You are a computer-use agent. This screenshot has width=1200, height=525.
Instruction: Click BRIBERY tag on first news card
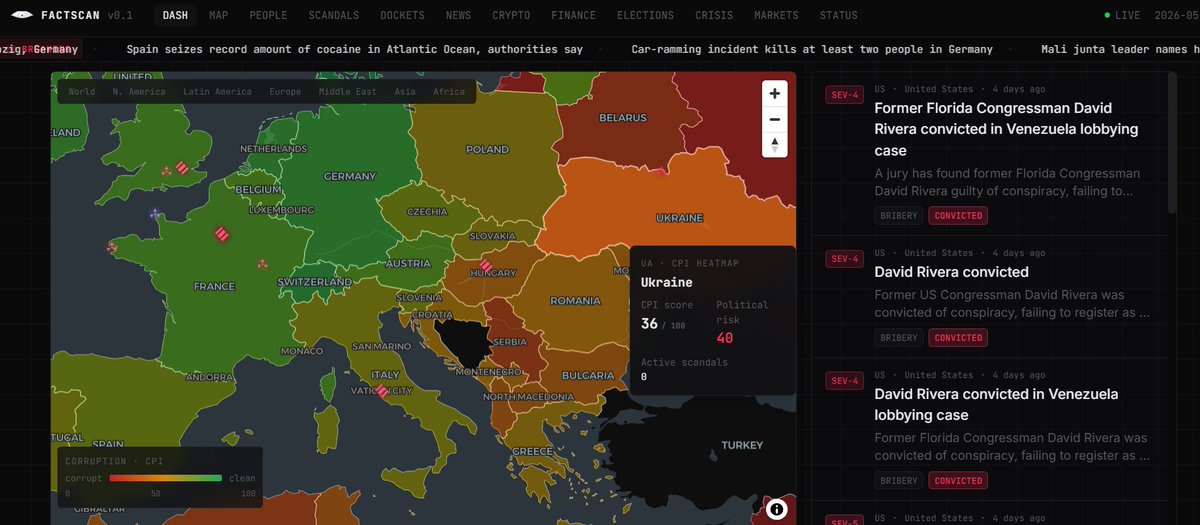click(898, 215)
